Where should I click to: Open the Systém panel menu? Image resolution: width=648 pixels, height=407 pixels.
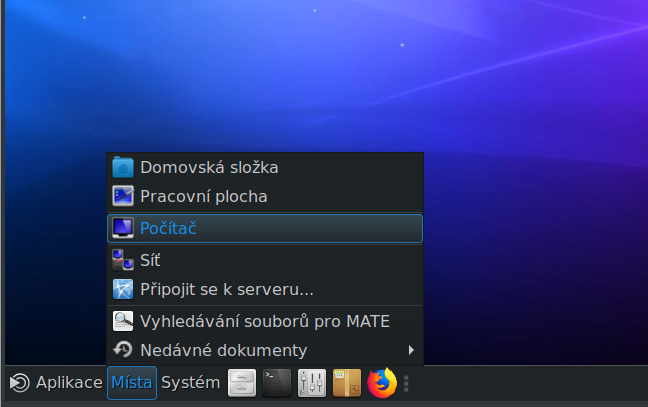pyautogui.click(x=191, y=383)
